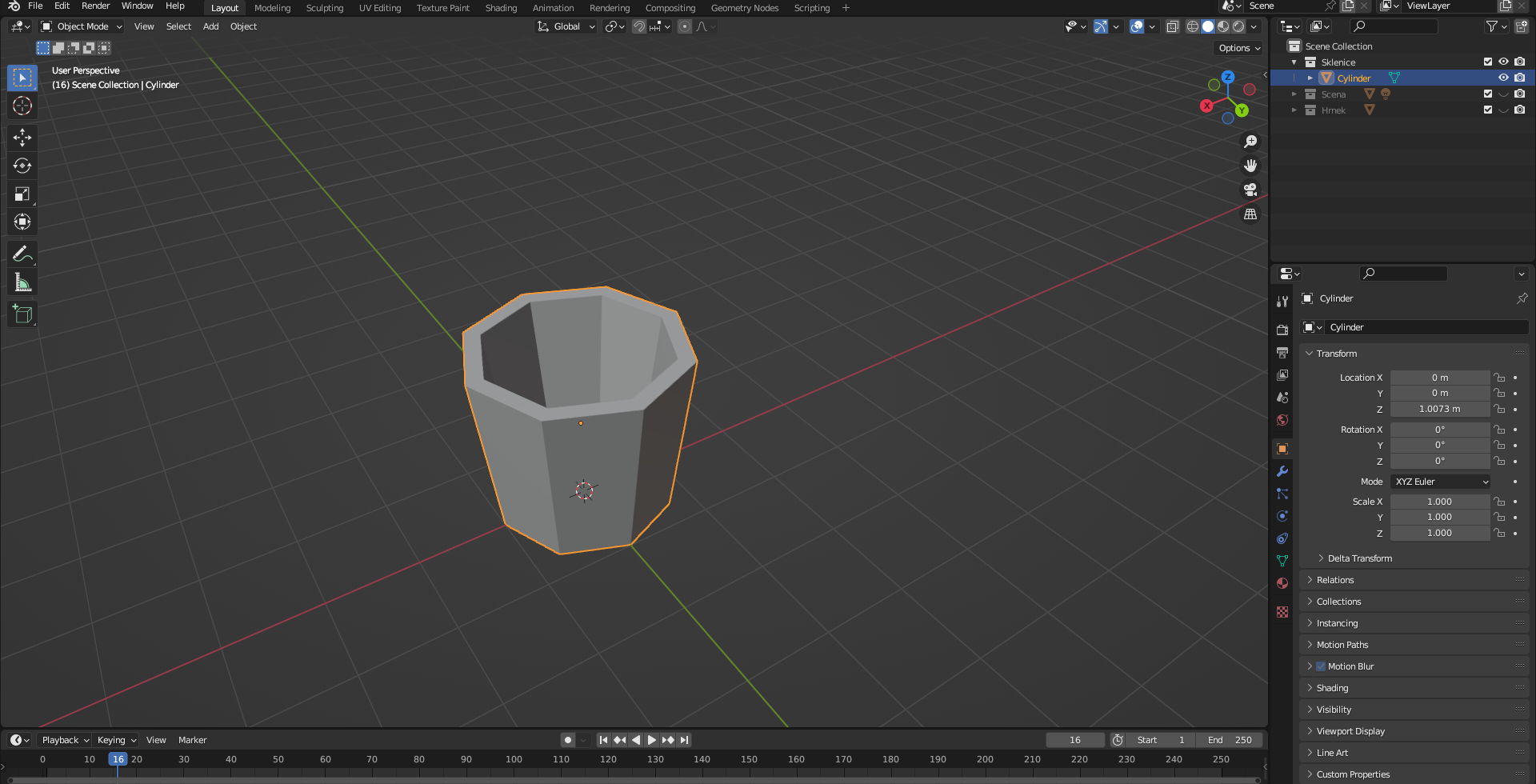Open the Marker menu in timeline
This screenshot has width=1536, height=784.
coord(192,740)
